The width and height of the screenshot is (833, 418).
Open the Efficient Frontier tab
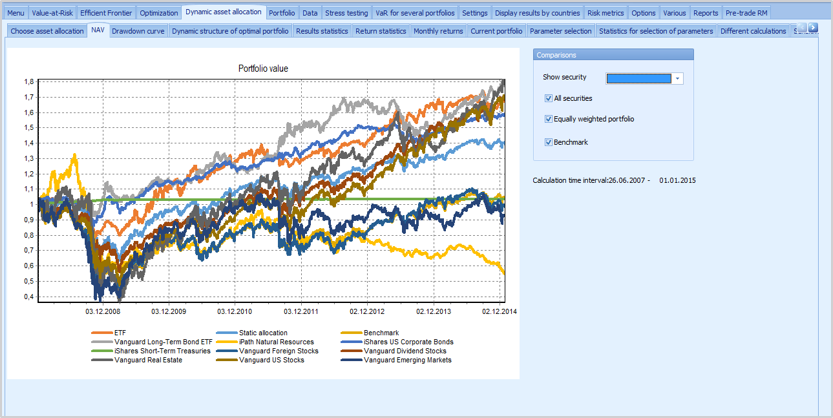[x=106, y=13]
